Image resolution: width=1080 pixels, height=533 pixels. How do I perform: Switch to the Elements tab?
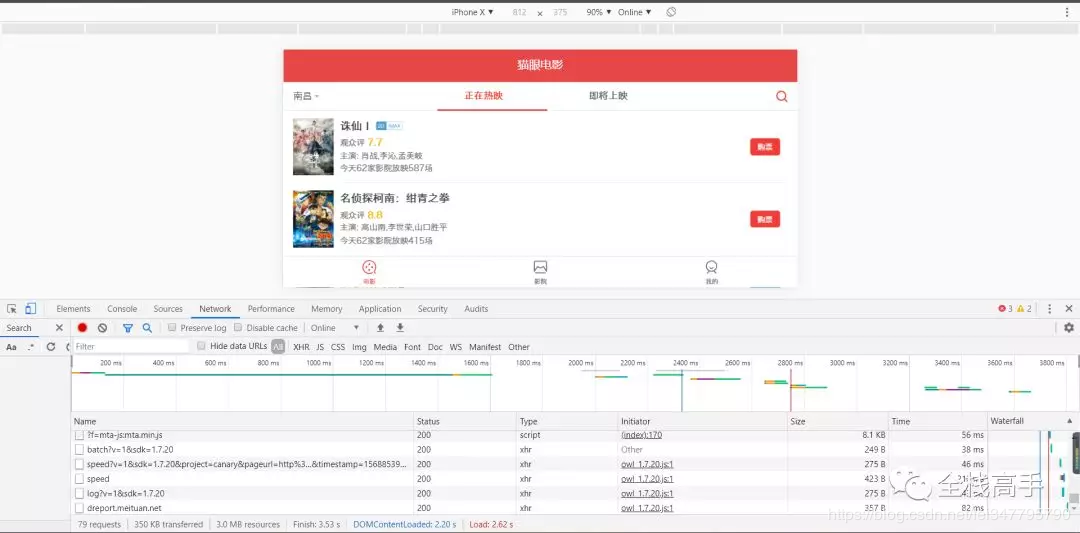pyautogui.click(x=74, y=309)
